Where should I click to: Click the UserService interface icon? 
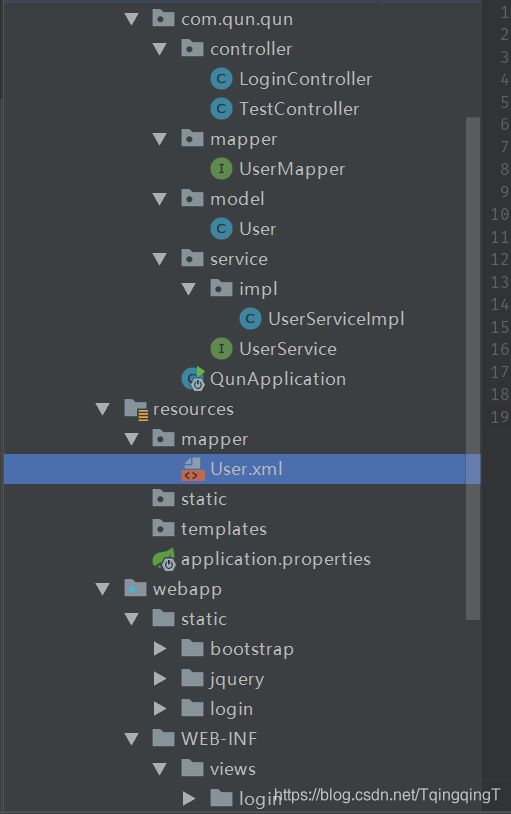221,349
